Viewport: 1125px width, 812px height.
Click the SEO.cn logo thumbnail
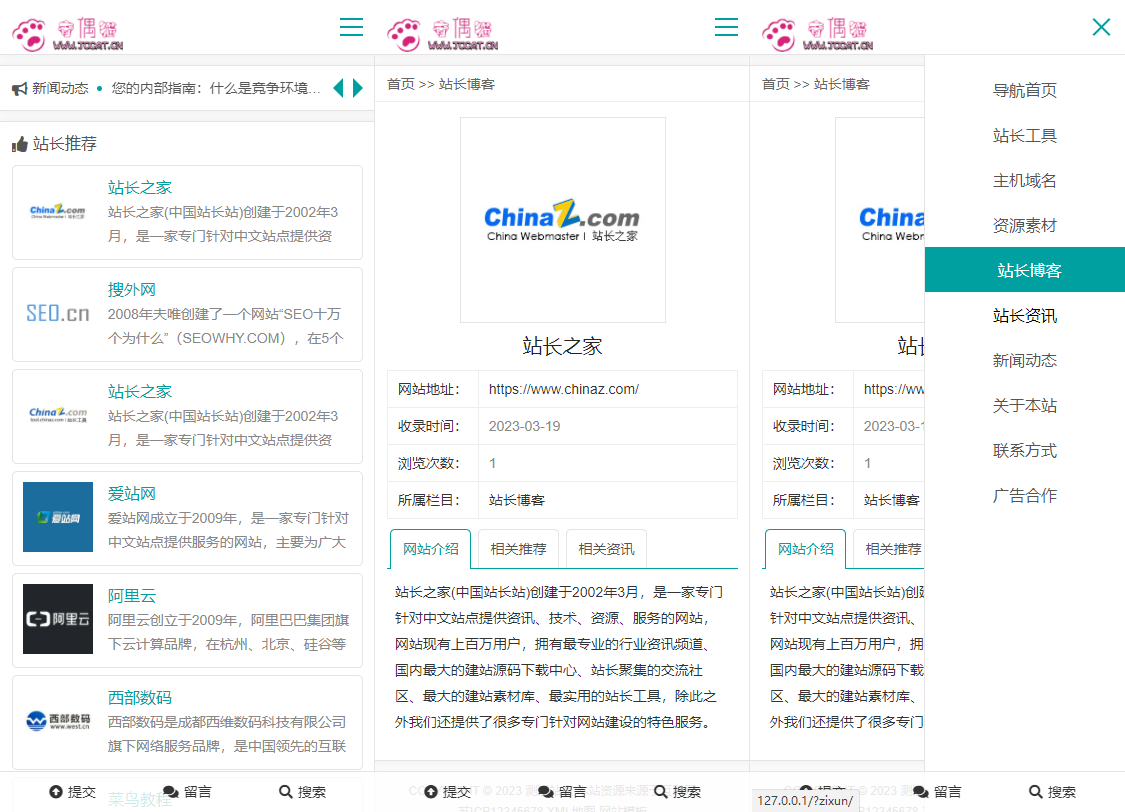(58, 313)
